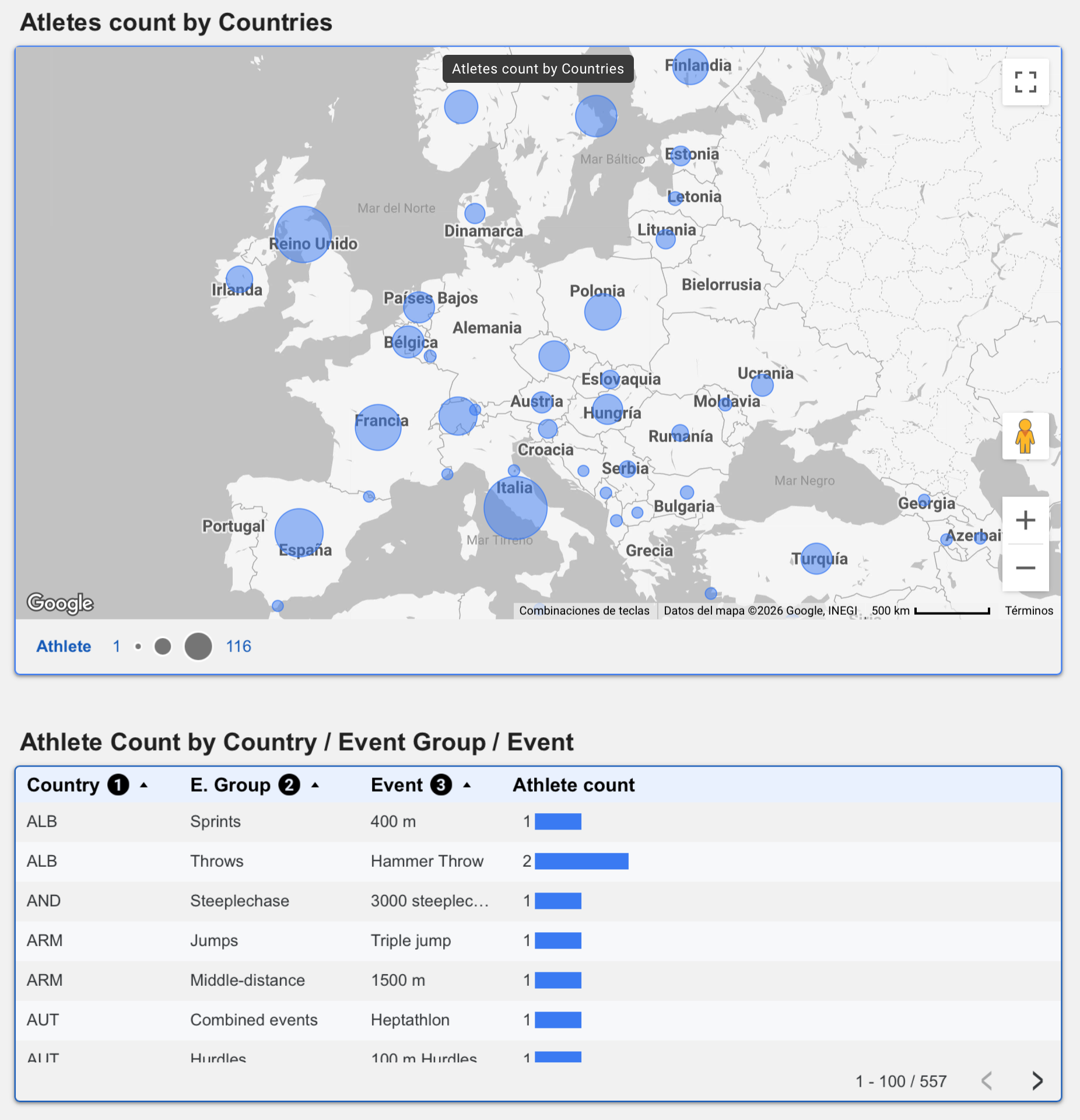Open Combinaciones de teclas shortcuts
1080x1120 pixels.
point(584,611)
